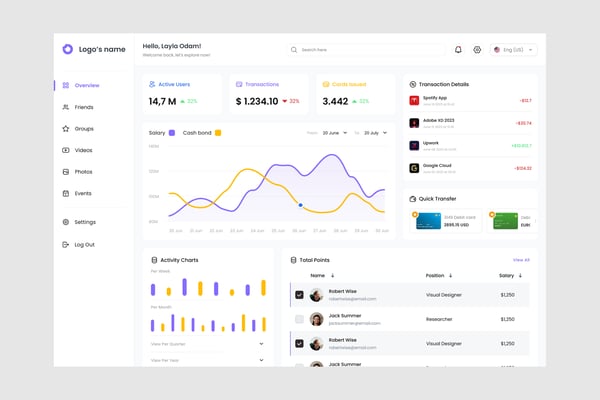
Task: Click the Events calendar icon
Action: coord(66,193)
